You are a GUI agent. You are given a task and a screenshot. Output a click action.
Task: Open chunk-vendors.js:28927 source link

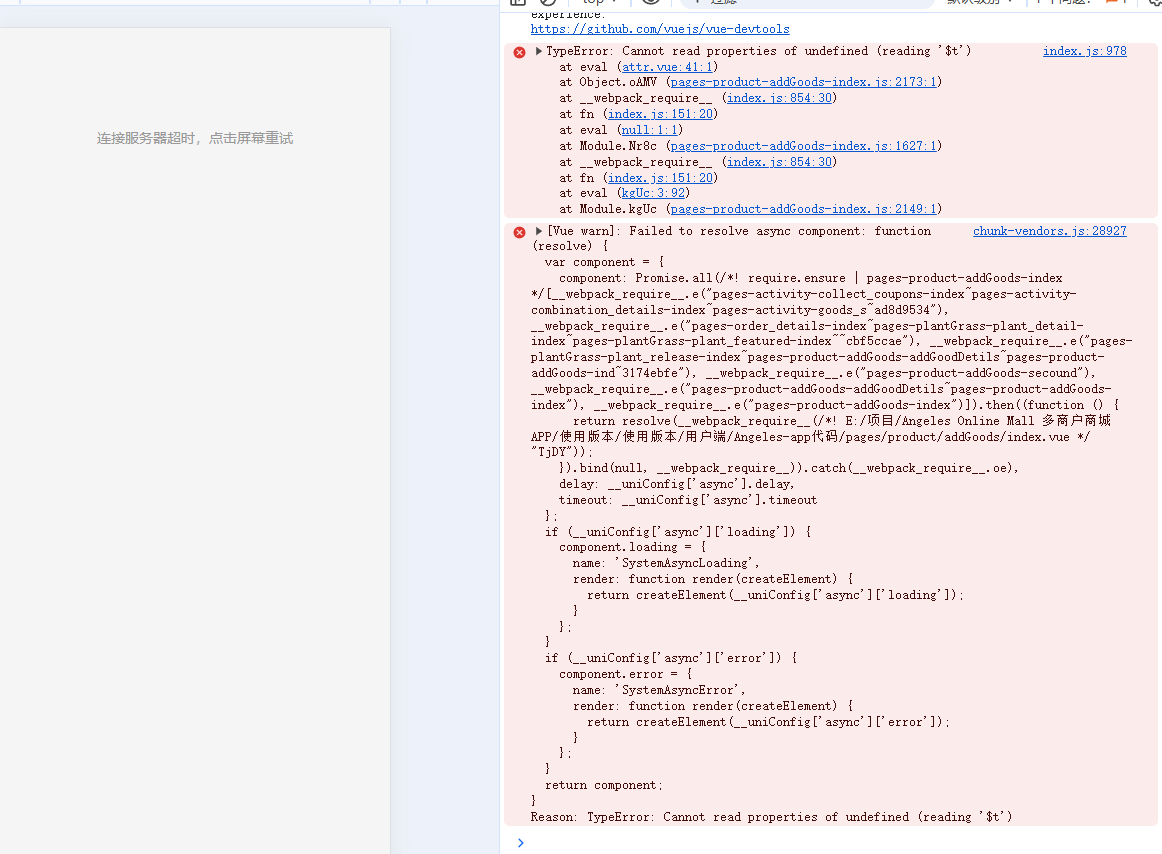[x=1049, y=231]
